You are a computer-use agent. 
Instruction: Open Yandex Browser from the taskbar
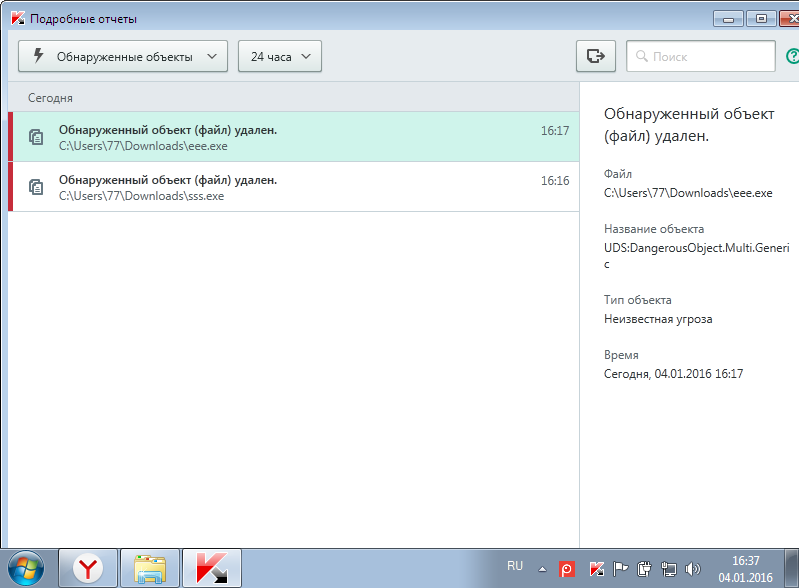[x=88, y=568]
